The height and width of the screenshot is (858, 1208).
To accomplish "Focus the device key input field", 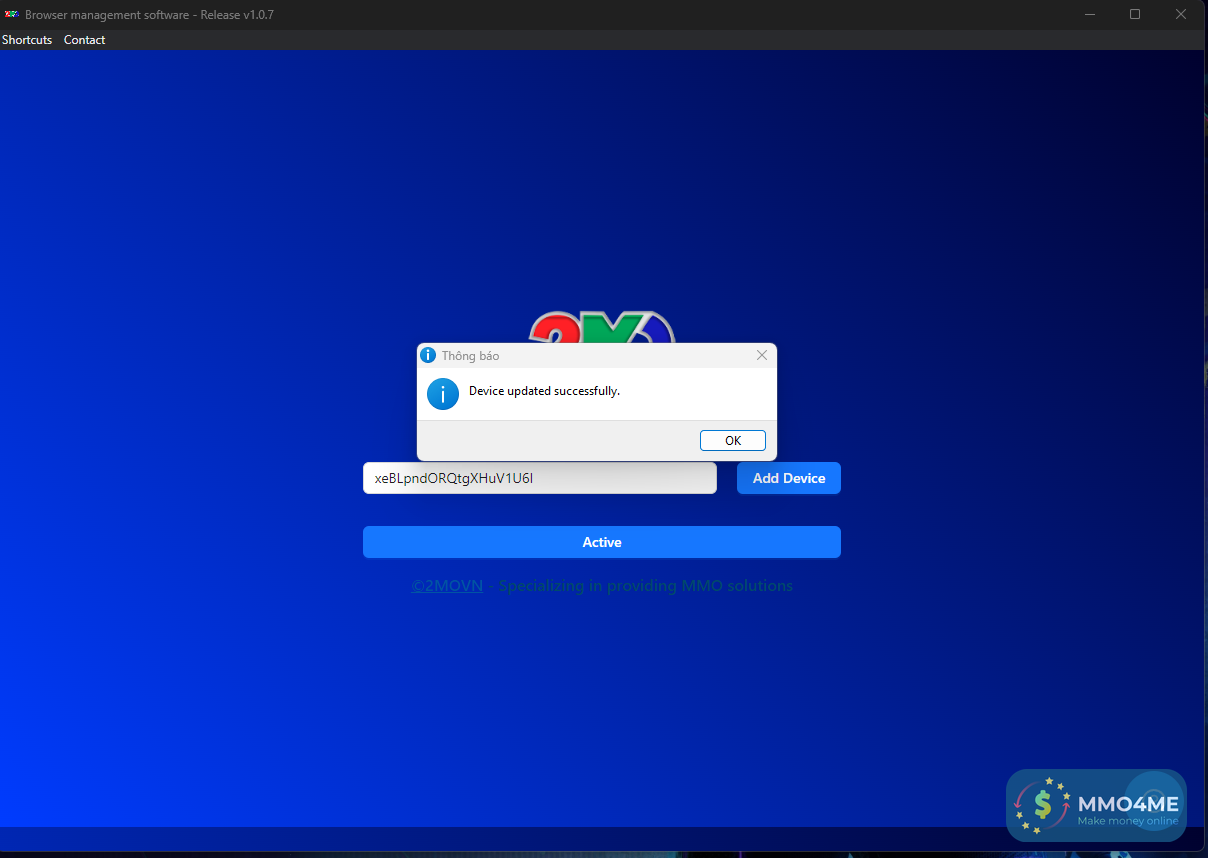I will [540, 478].
